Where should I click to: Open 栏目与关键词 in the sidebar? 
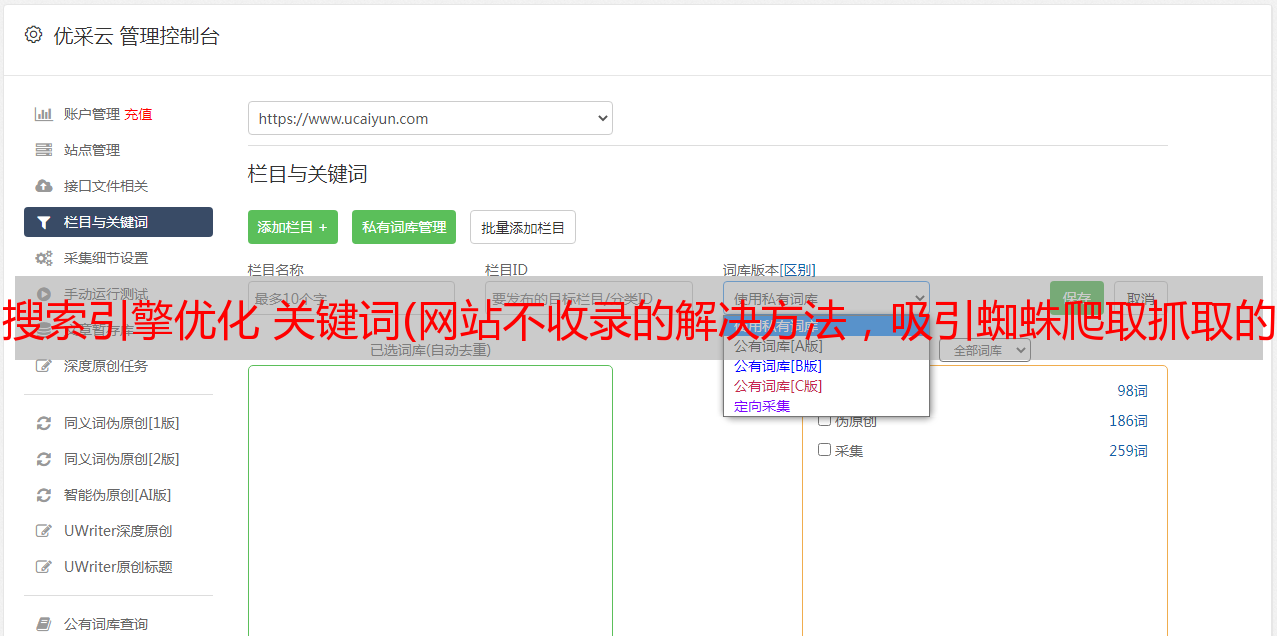coord(118,222)
